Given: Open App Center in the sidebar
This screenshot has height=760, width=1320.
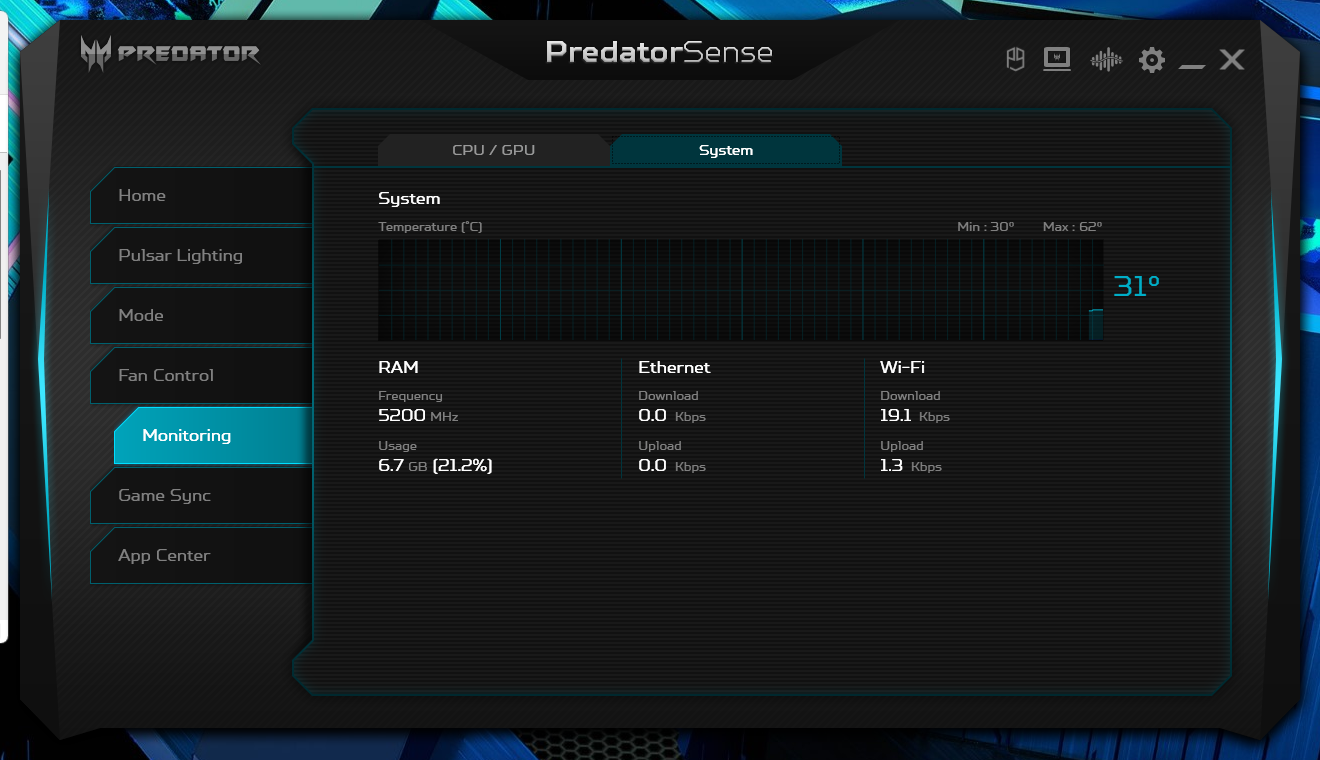Looking at the screenshot, I should pyautogui.click(x=201, y=556).
